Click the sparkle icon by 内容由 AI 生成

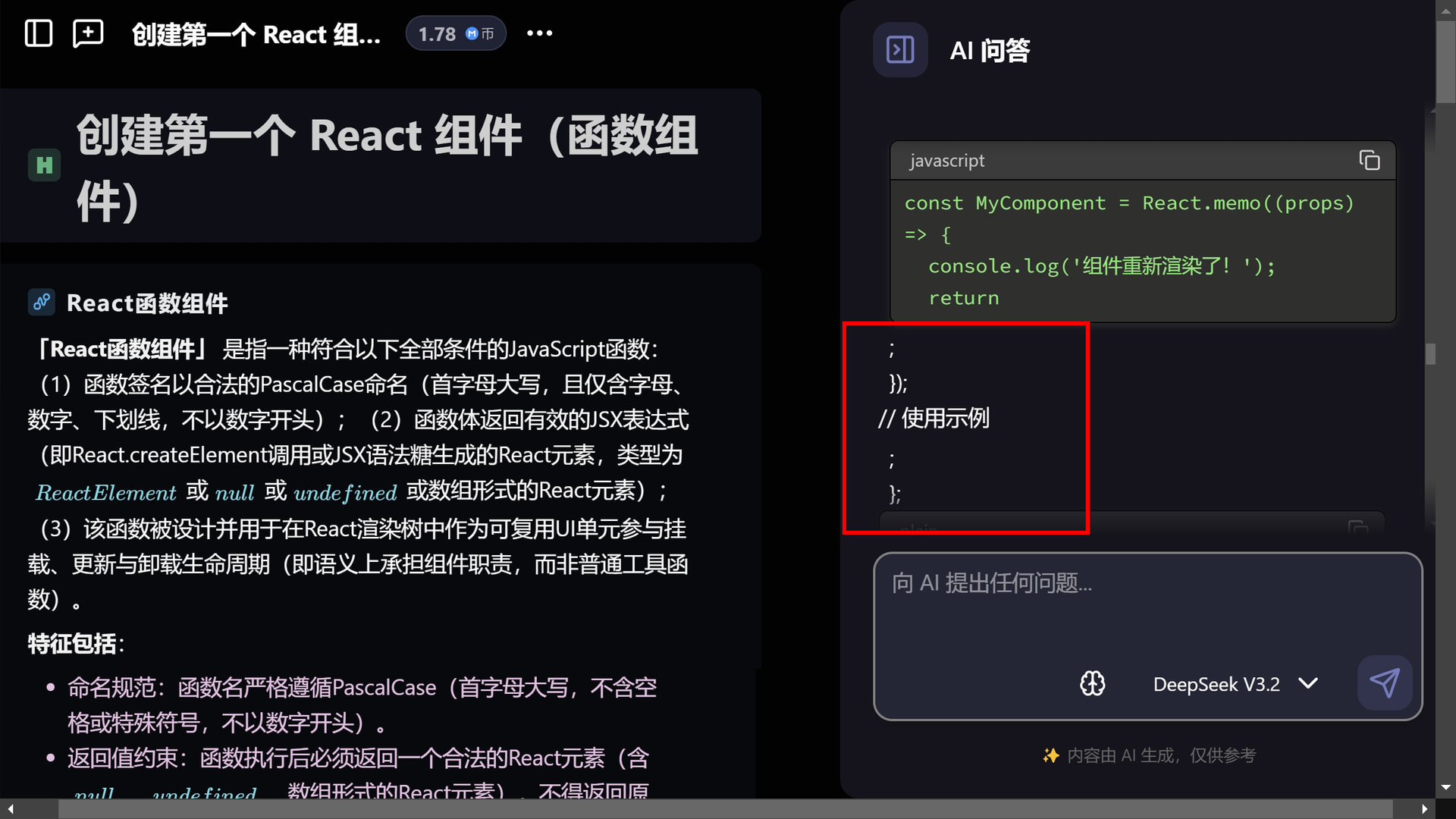pyautogui.click(x=1050, y=755)
